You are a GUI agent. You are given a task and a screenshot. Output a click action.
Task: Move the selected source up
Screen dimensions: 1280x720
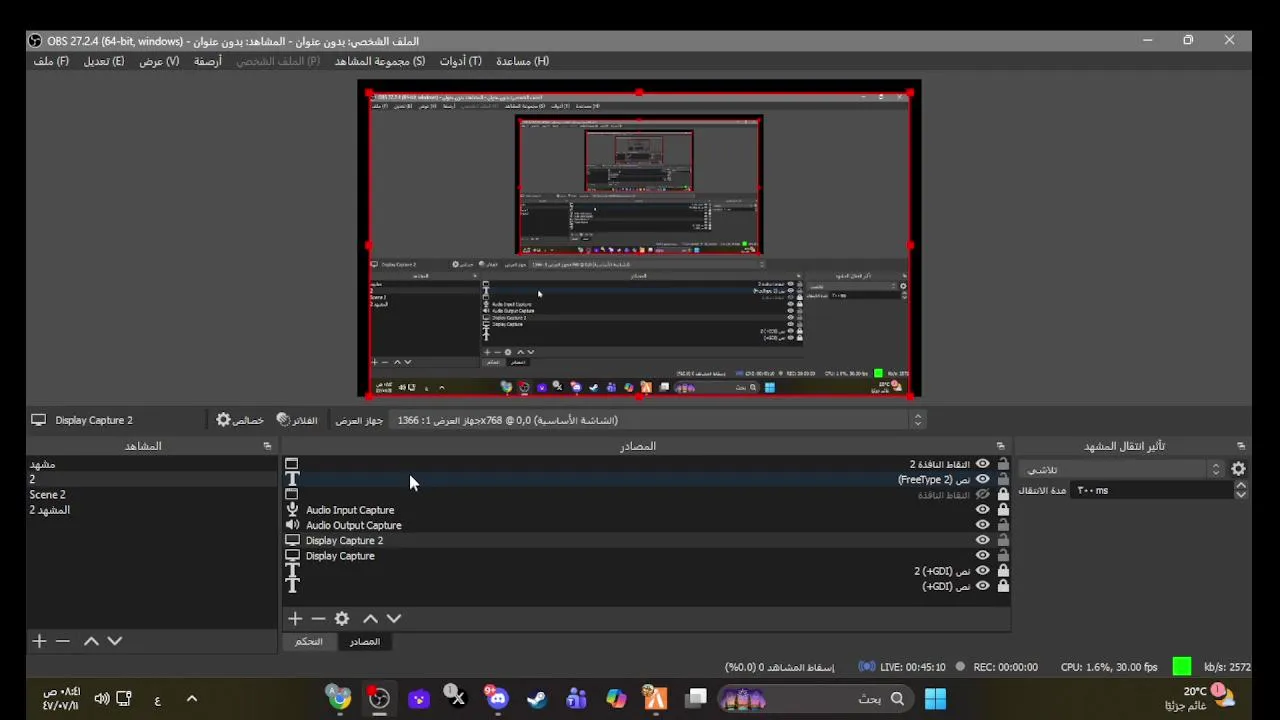(370, 619)
